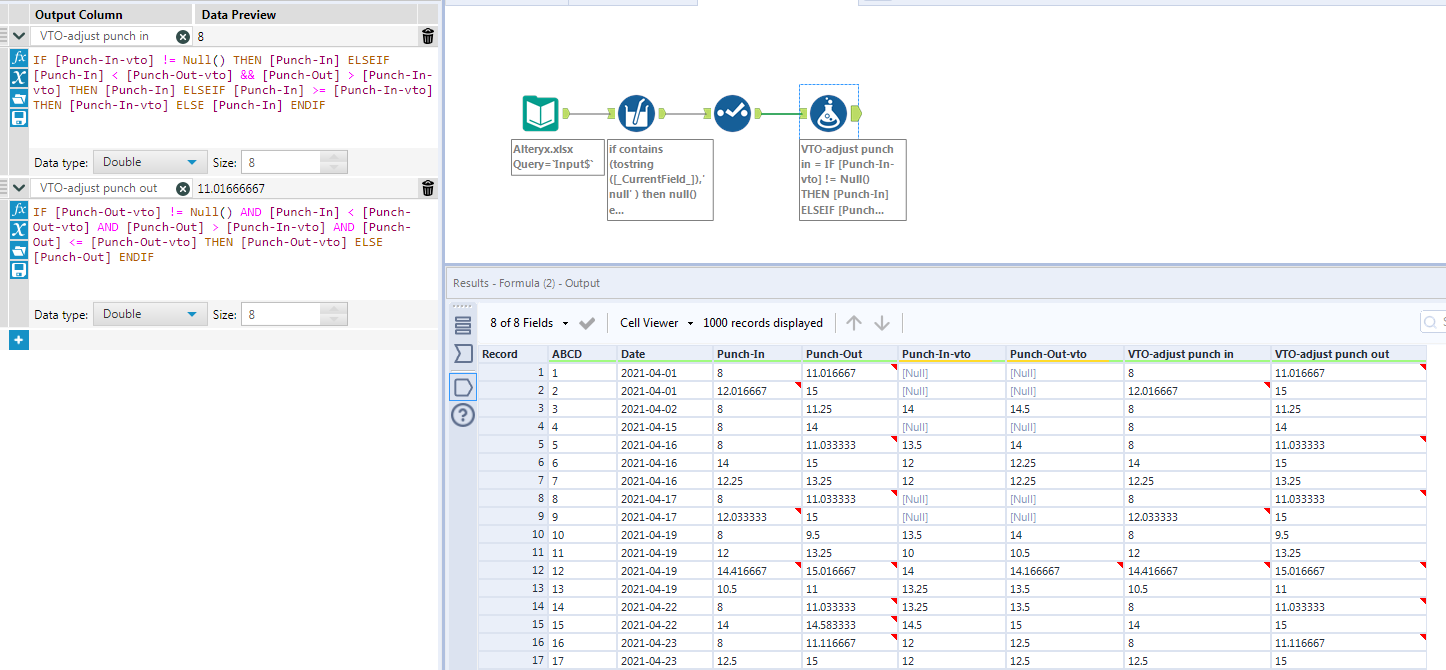
Task: Click the metadata list icon in the Results sidebar
Action: (x=462, y=324)
